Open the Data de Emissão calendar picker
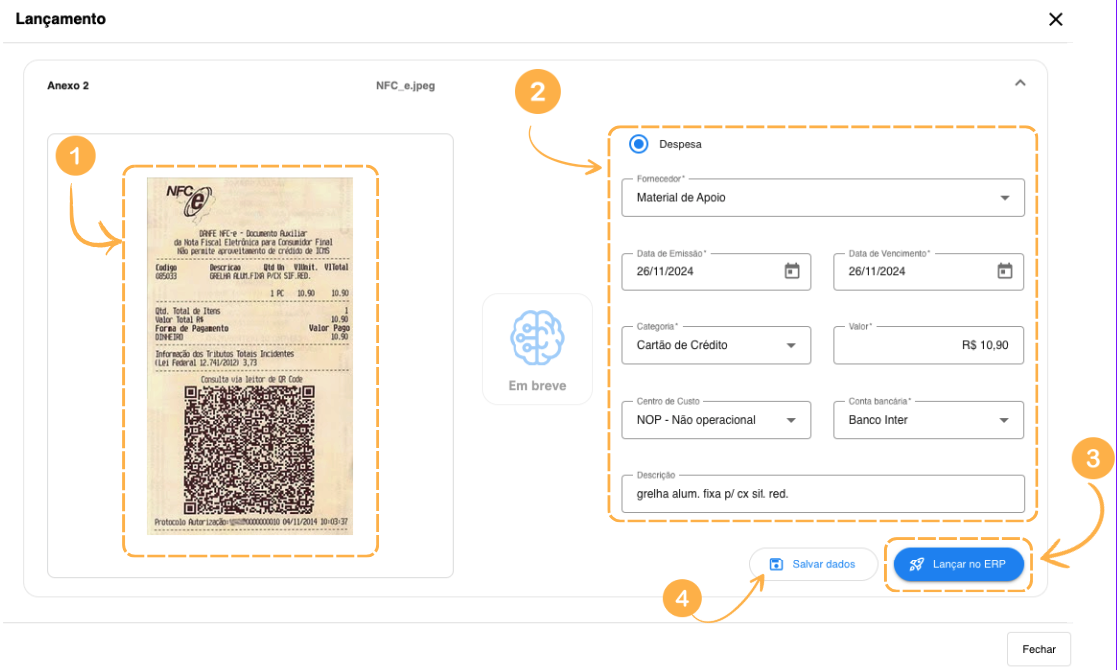The width and height of the screenshot is (1117, 670). pos(791,271)
